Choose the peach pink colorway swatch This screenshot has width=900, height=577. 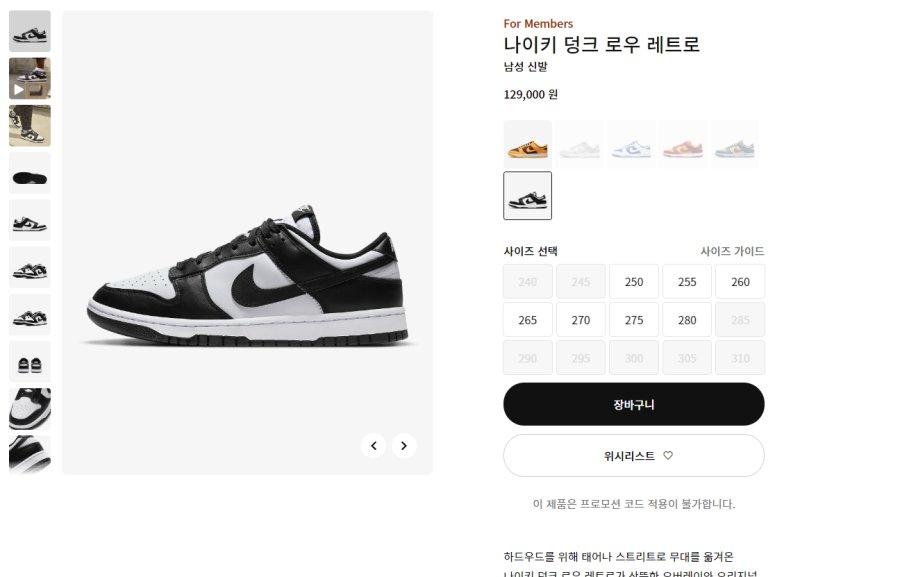pos(682,144)
